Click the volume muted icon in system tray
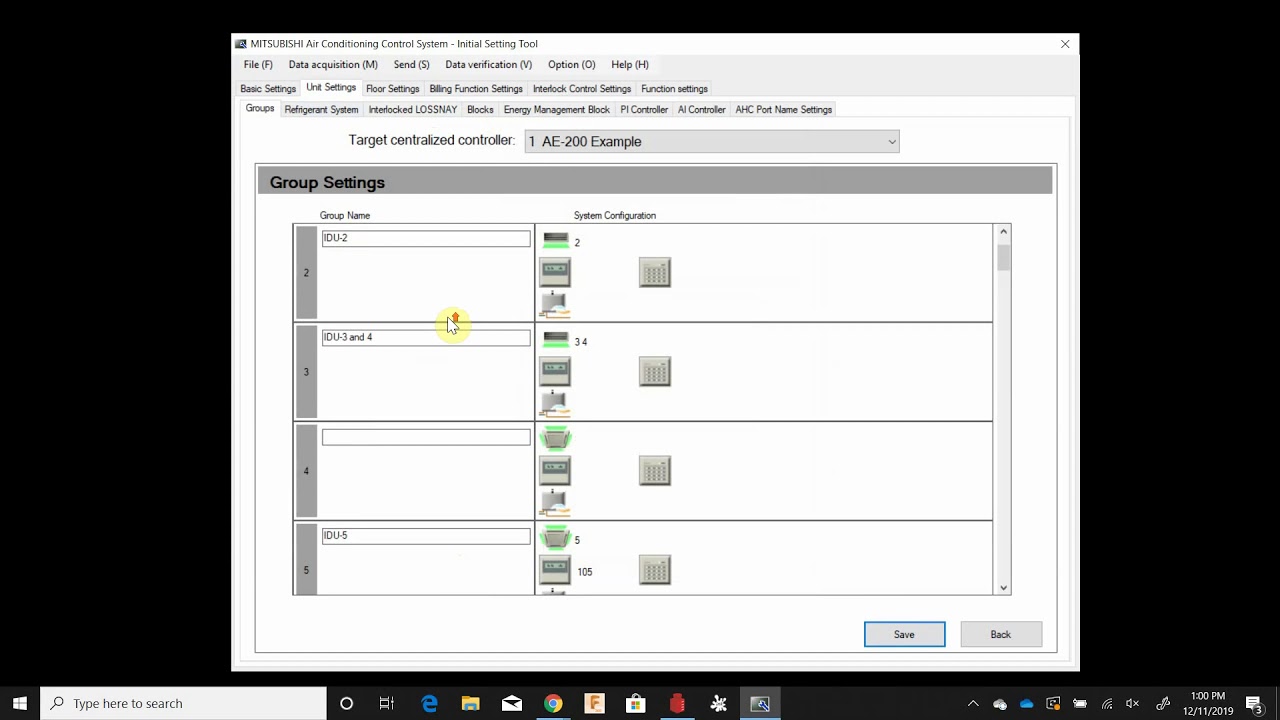Viewport: 1280px width, 720px height. (1132, 703)
